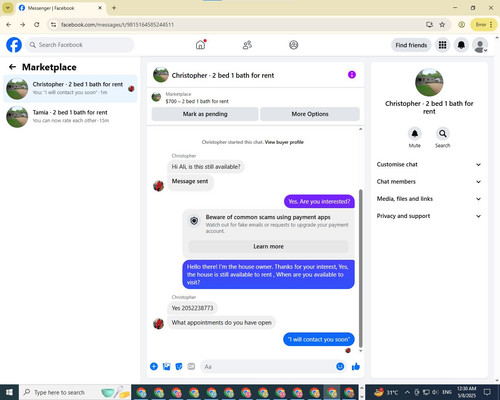Open the View buyer profile link
This screenshot has height=400, width=500.
[x=284, y=142]
